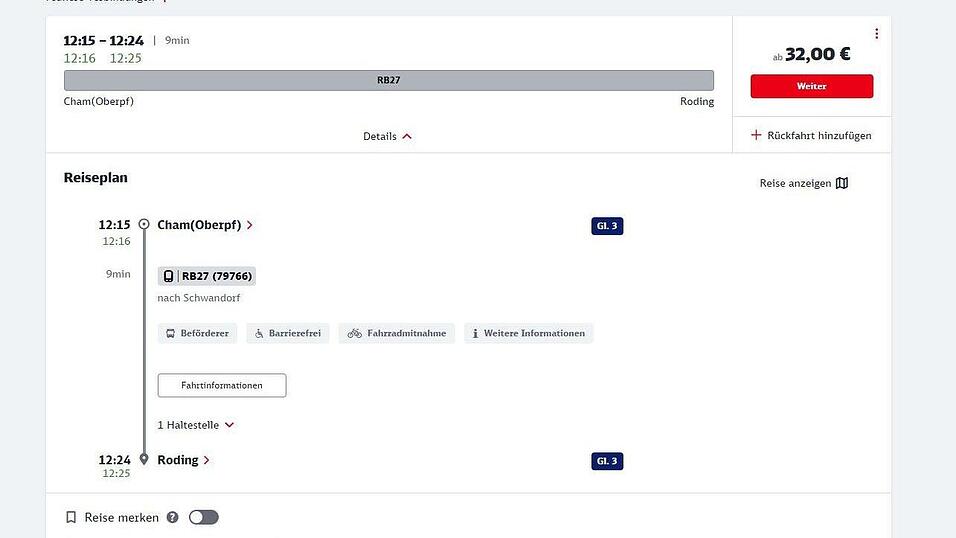
Task: Open the three-dot options menu
Action: tap(876, 34)
